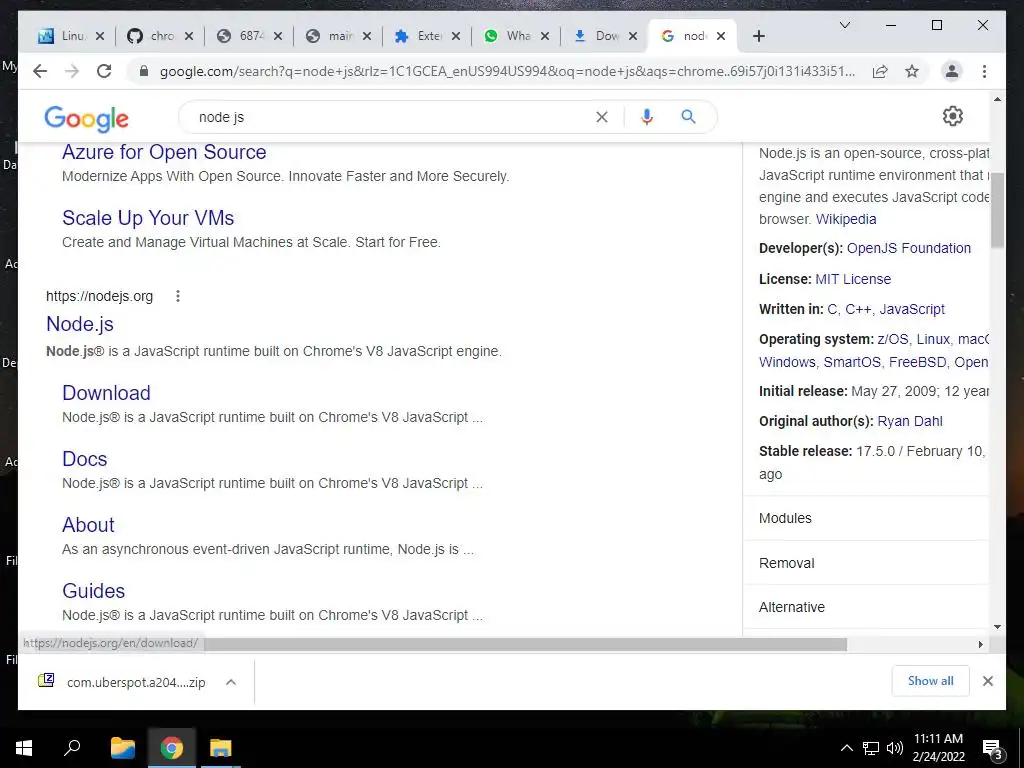The image size is (1024, 768).
Task: Open the volume tray icon
Action: click(x=895, y=748)
